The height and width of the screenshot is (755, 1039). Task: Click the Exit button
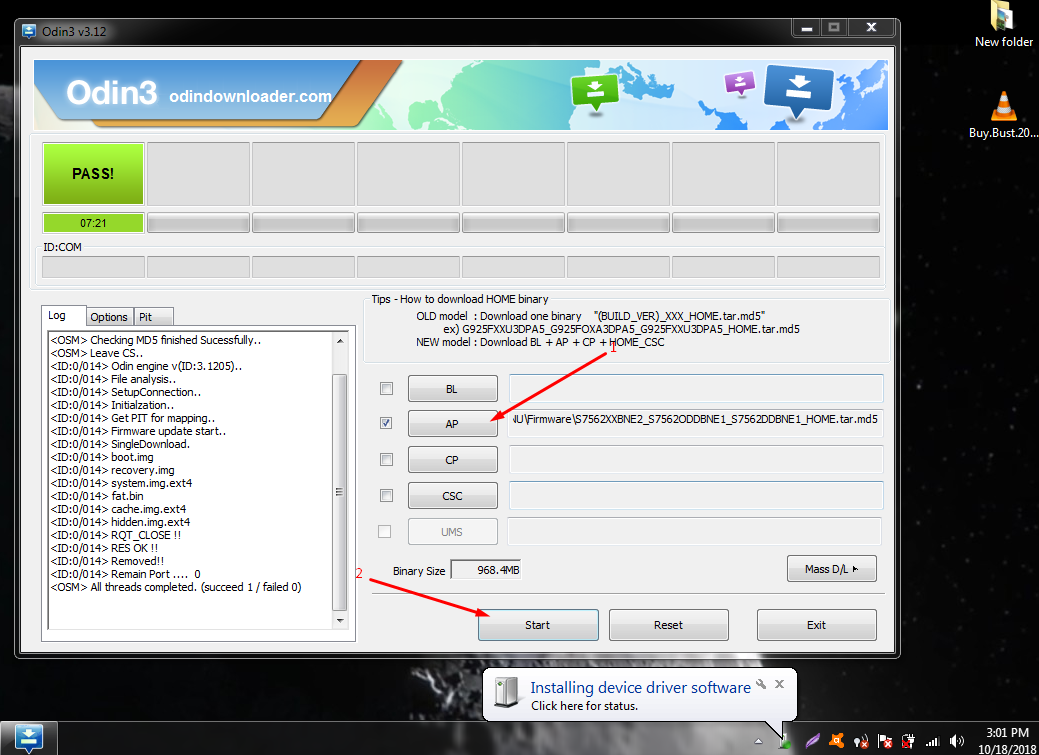816,625
